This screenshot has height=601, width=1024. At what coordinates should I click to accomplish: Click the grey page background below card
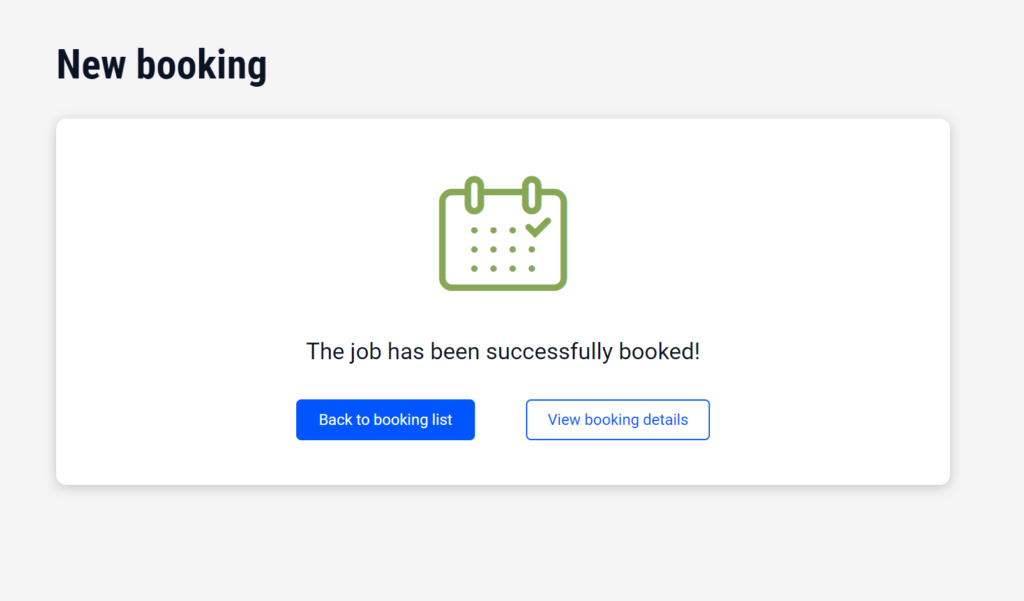[500, 545]
